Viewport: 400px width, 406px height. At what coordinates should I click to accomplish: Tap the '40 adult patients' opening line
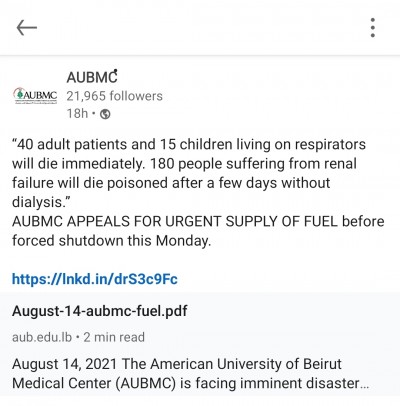coord(189,145)
